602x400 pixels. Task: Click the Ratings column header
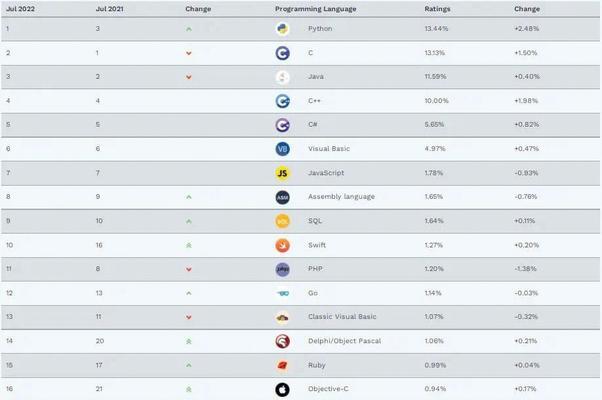click(x=437, y=8)
